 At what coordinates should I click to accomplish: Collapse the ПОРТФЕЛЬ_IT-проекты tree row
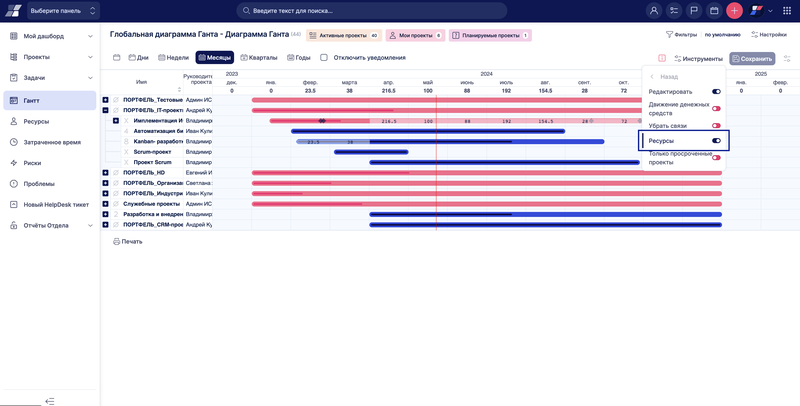[x=105, y=110]
